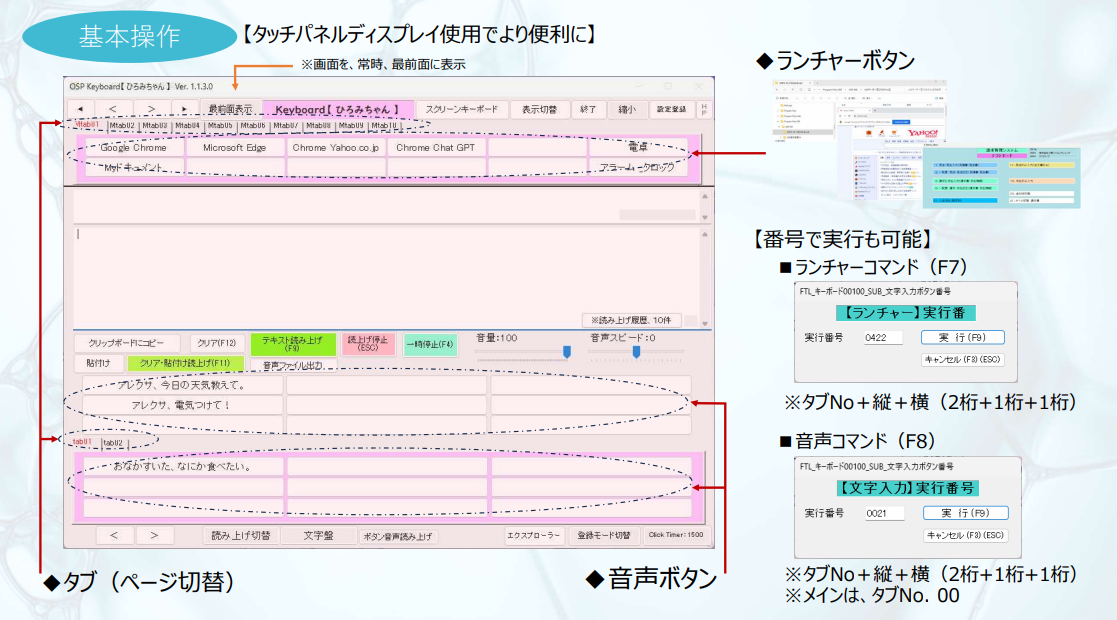The height and width of the screenshot is (620, 1117).
Task: Open the 文字盤 character board
Action: (x=318, y=536)
